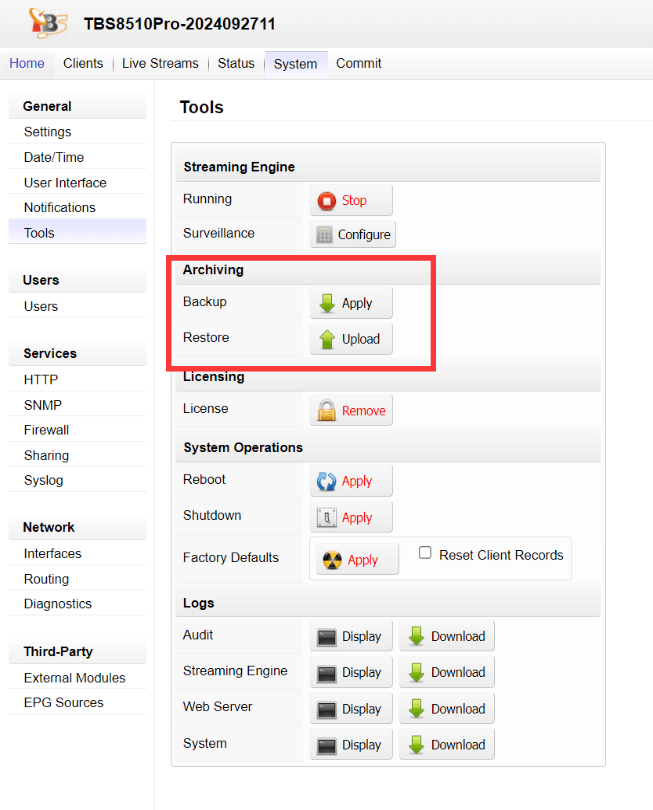Image resolution: width=653 pixels, height=810 pixels.
Task: Download the Streaming Engine log
Action: click(447, 673)
